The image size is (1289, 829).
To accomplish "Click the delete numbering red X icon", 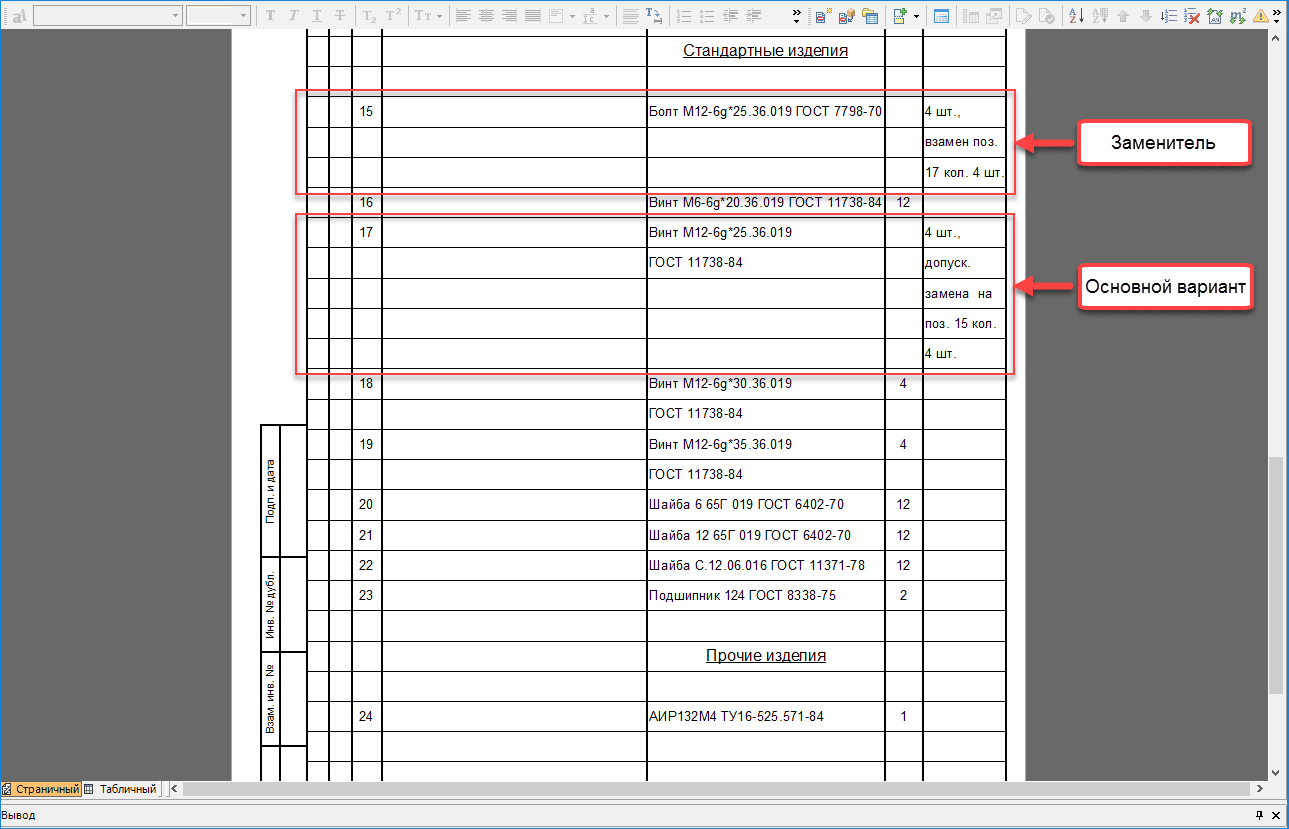I will click(x=1192, y=16).
